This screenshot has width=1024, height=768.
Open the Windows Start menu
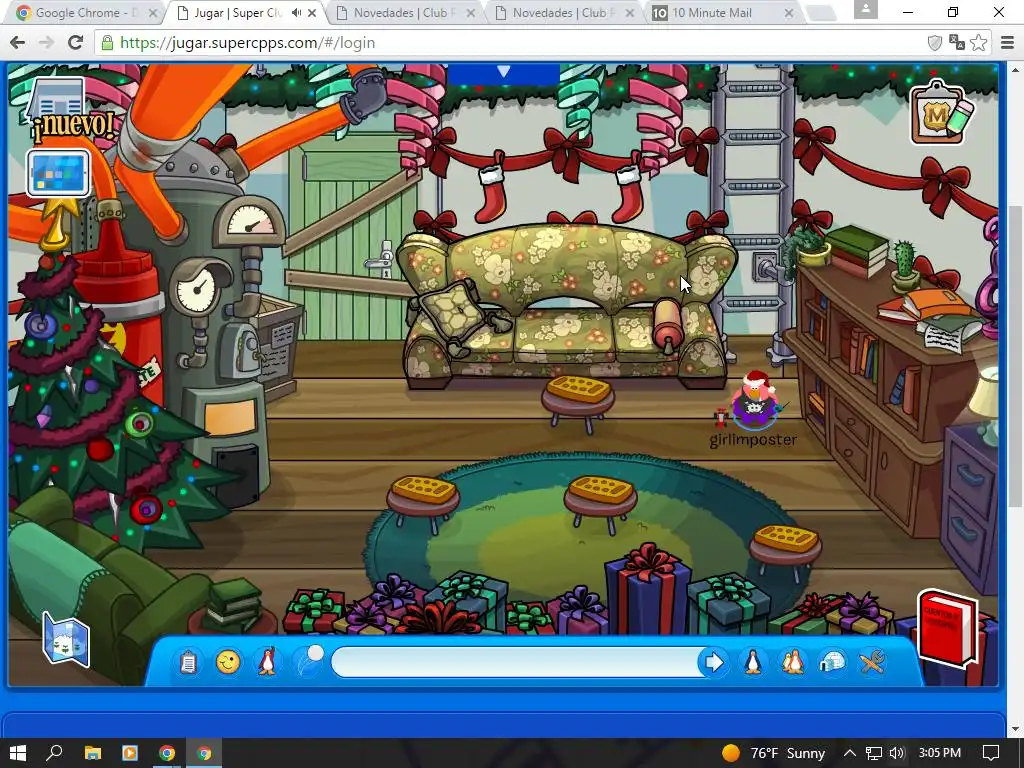pyautogui.click(x=18, y=752)
